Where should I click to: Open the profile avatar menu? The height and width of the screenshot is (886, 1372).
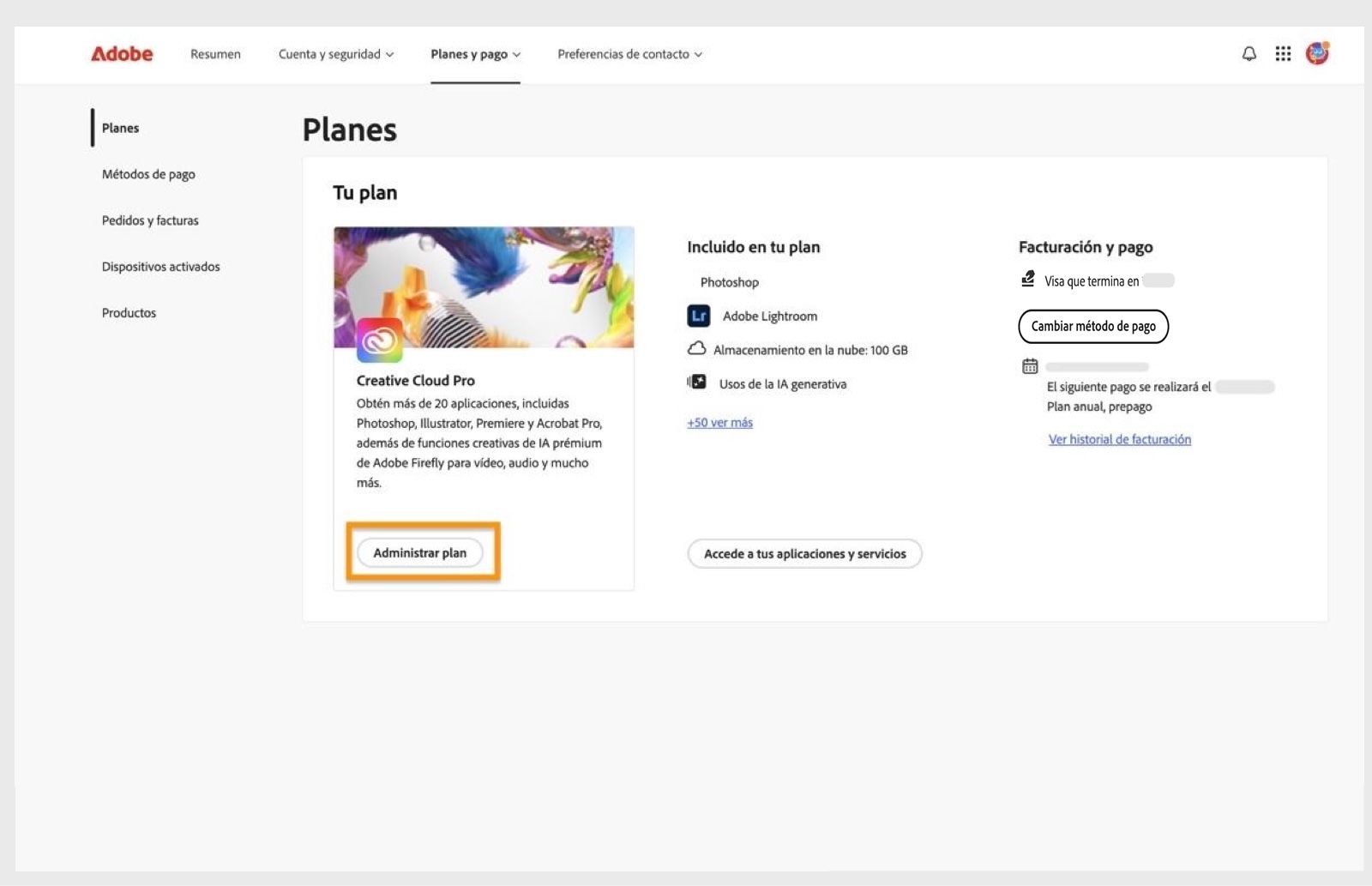click(1317, 53)
